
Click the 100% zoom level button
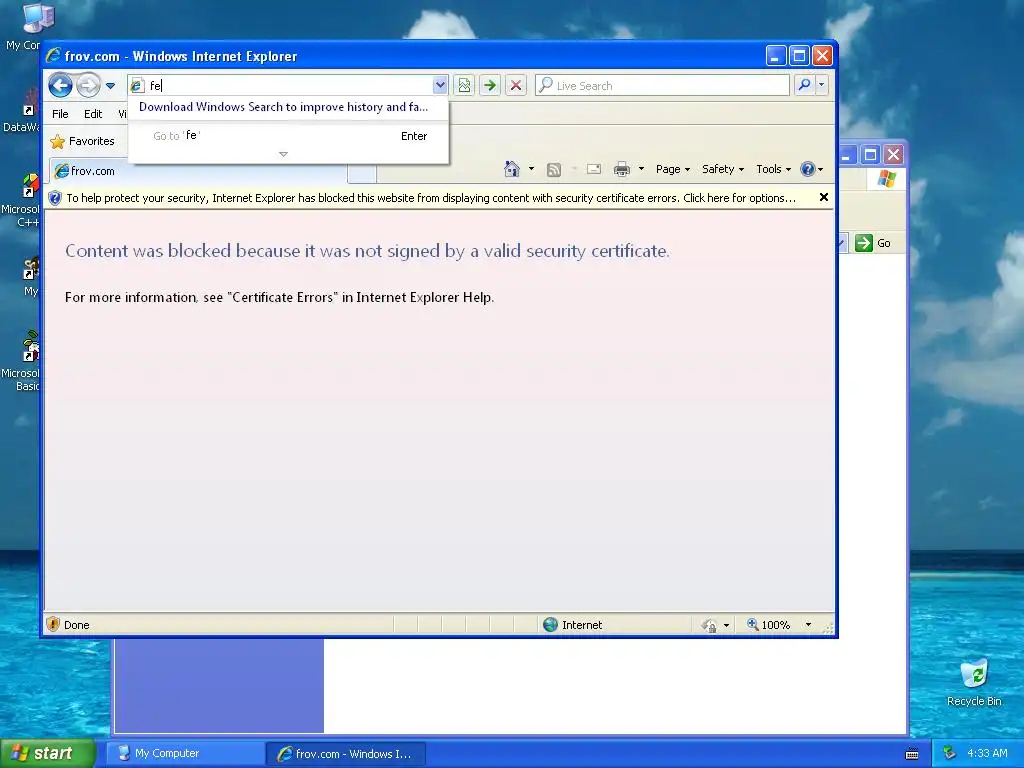pyautogui.click(x=769, y=625)
